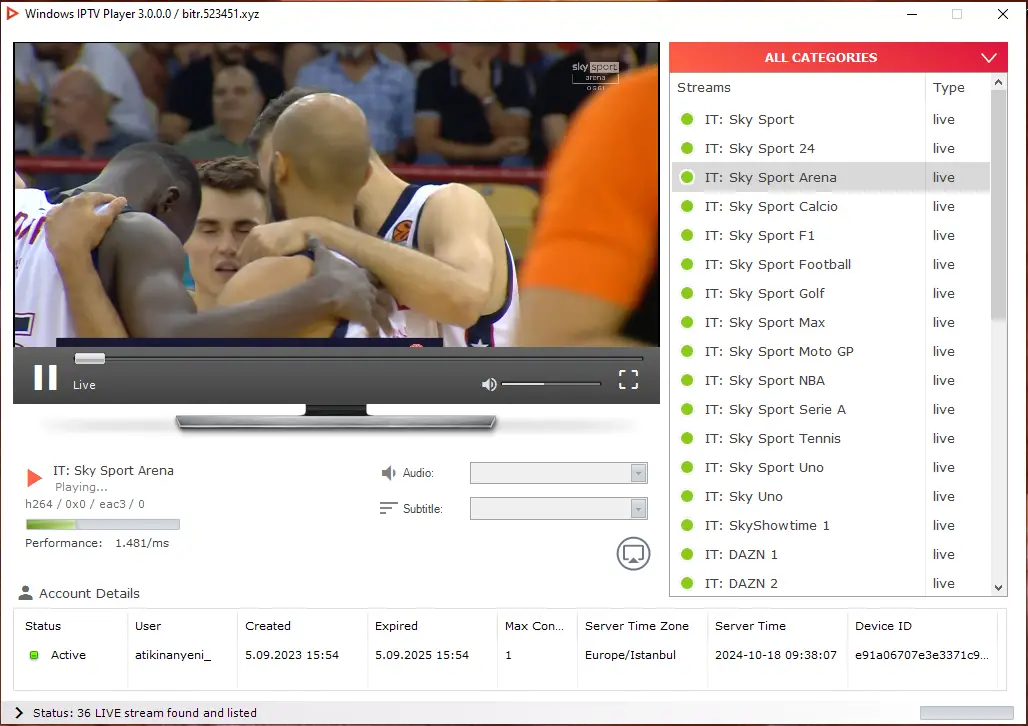Click the video display area
1028x726 pixels.
(x=336, y=195)
